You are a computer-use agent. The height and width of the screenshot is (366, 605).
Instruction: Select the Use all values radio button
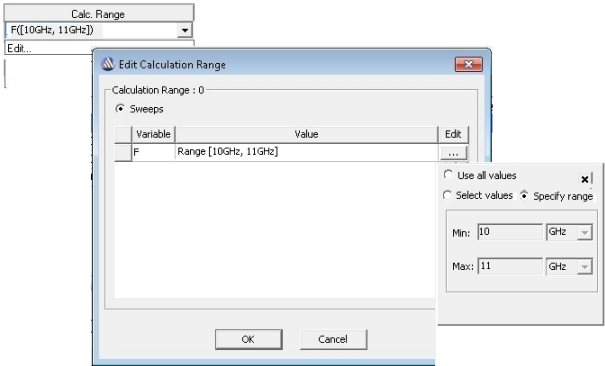tap(448, 175)
